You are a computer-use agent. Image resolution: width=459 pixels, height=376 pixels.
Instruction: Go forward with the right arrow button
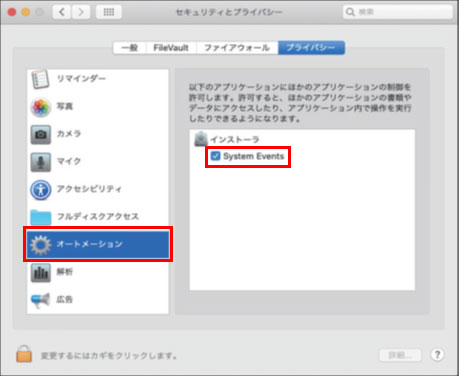pos(81,12)
